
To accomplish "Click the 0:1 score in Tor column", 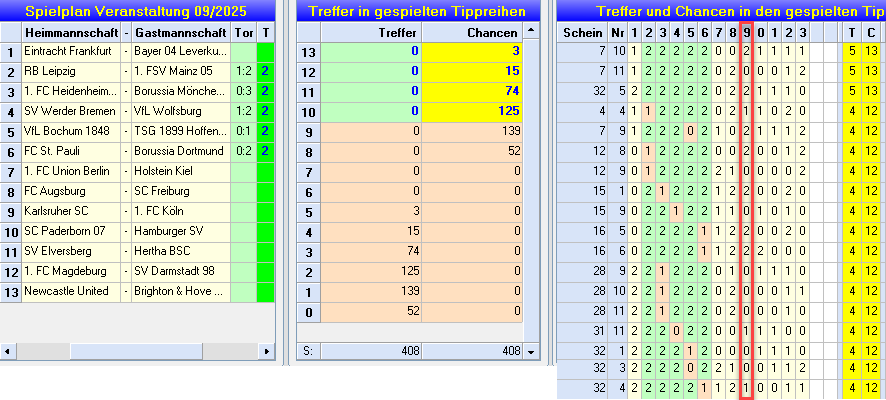I will pos(244,132).
